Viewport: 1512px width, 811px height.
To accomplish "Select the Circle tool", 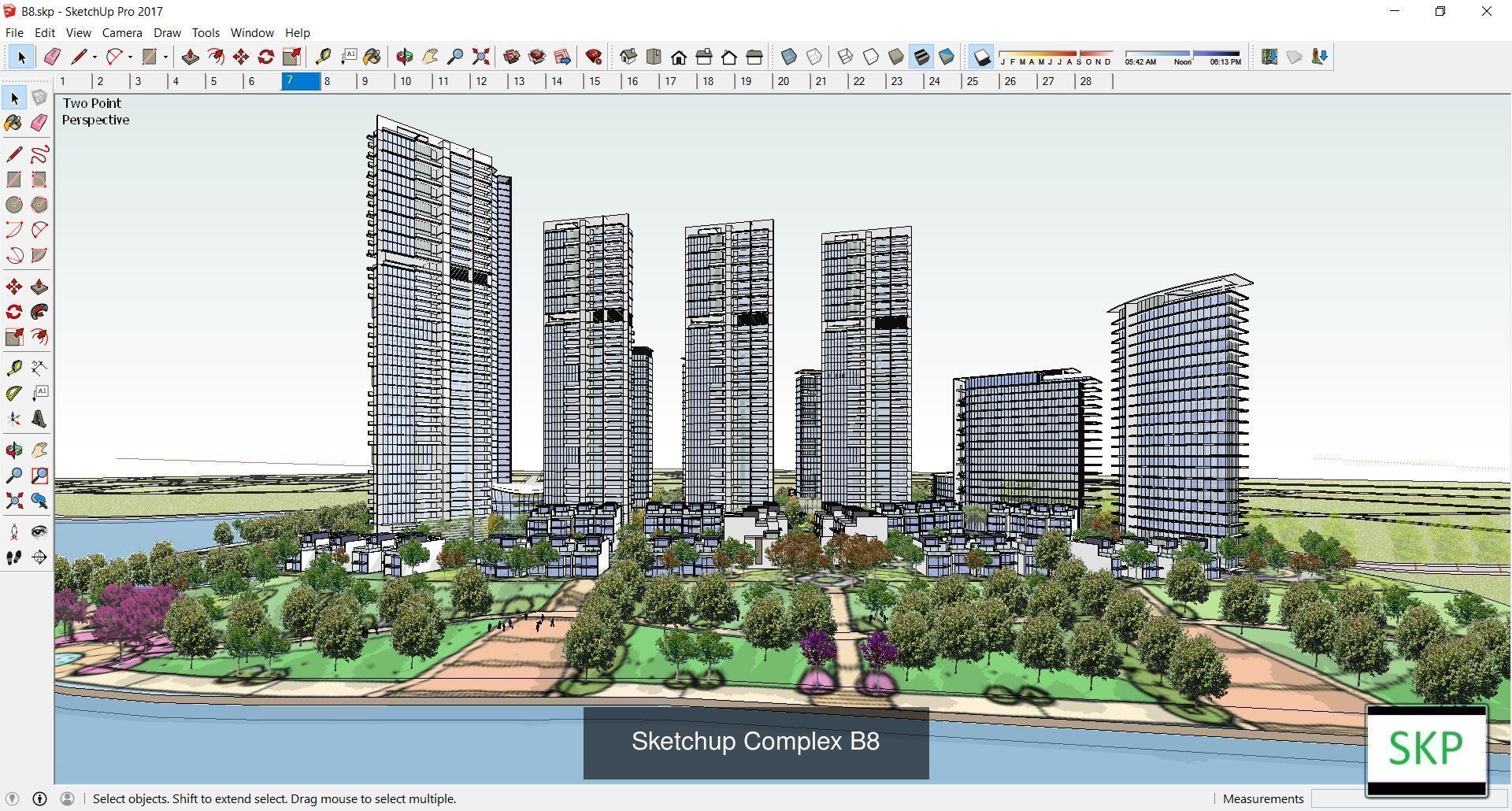I will point(14,205).
